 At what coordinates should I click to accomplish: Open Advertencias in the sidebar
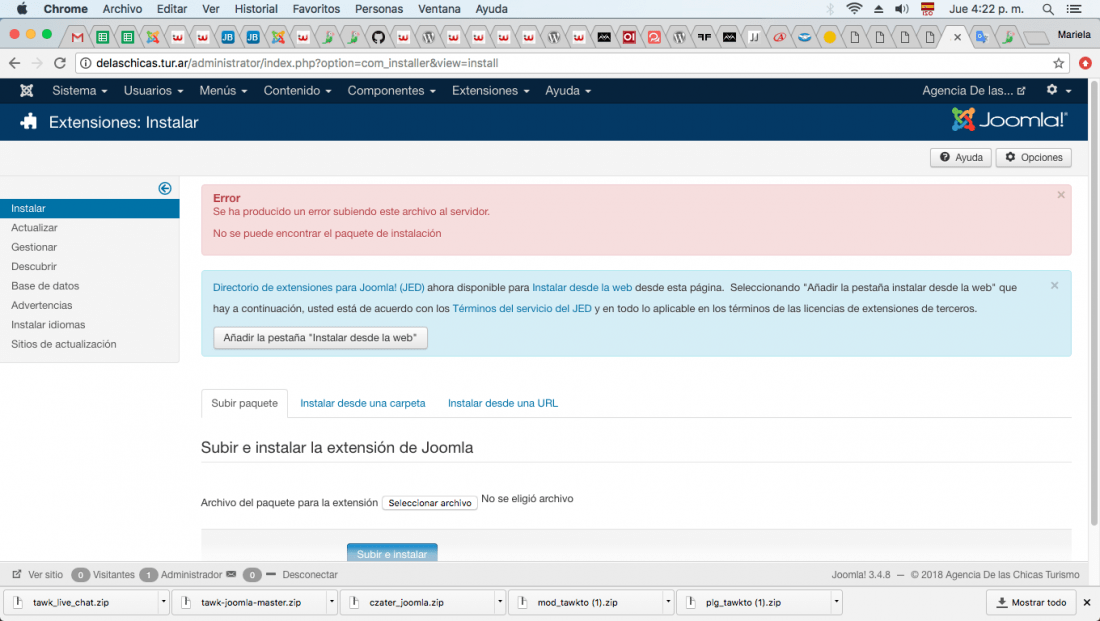click(x=41, y=305)
